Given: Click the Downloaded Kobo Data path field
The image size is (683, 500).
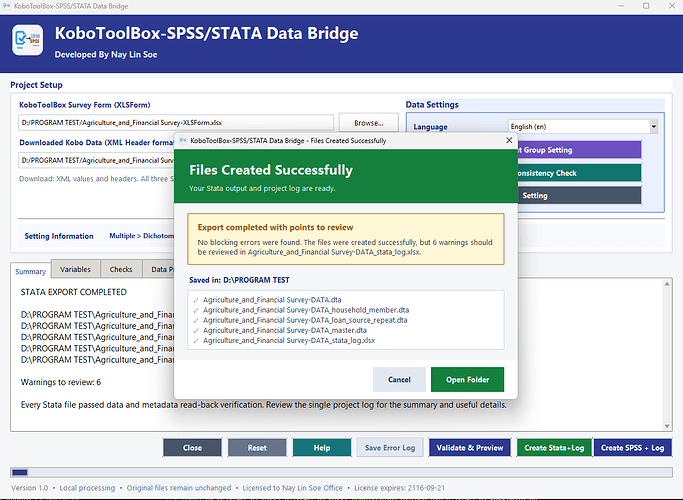Looking at the screenshot, I should 96,160.
